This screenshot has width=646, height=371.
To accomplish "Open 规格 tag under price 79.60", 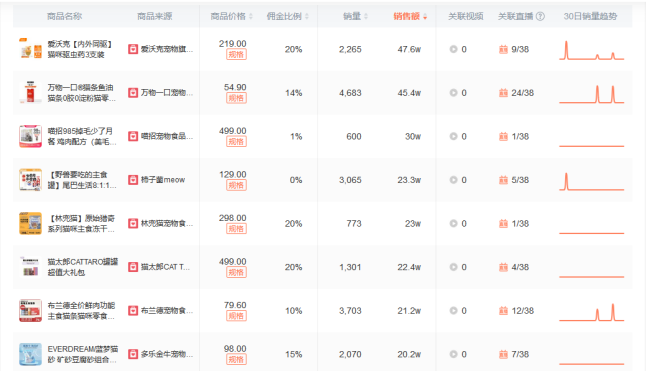I will (x=236, y=316).
